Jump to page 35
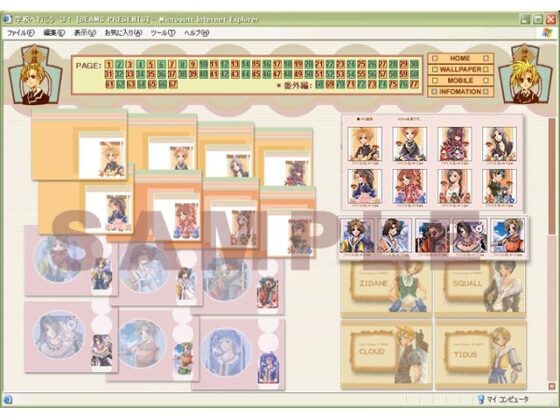 point(151,75)
